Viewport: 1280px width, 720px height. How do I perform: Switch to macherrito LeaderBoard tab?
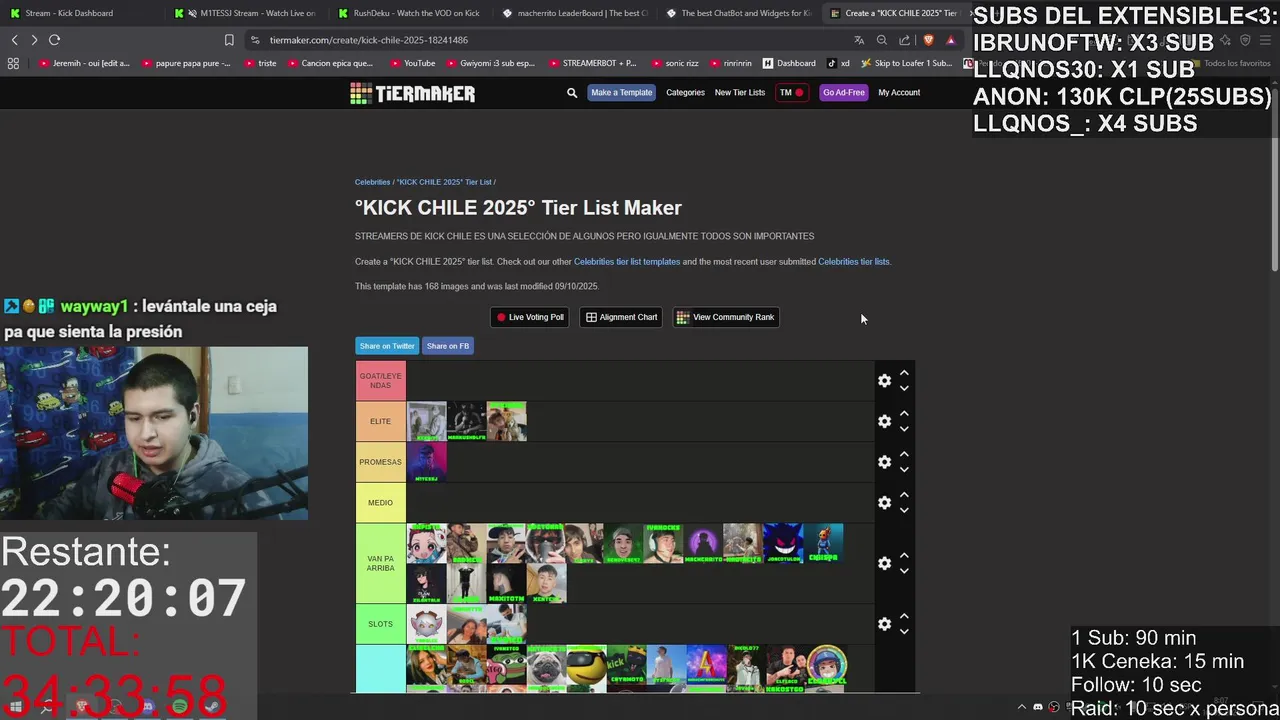coord(574,13)
